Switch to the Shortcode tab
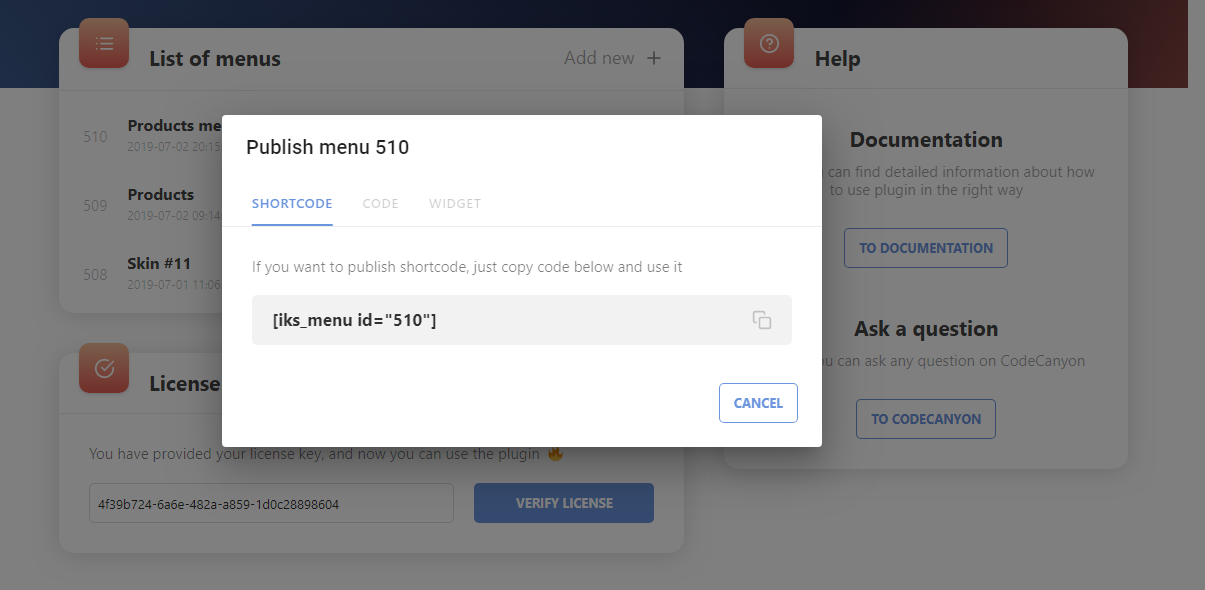The width and height of the screenshot is (1205, 590). [x=292, y=204]
